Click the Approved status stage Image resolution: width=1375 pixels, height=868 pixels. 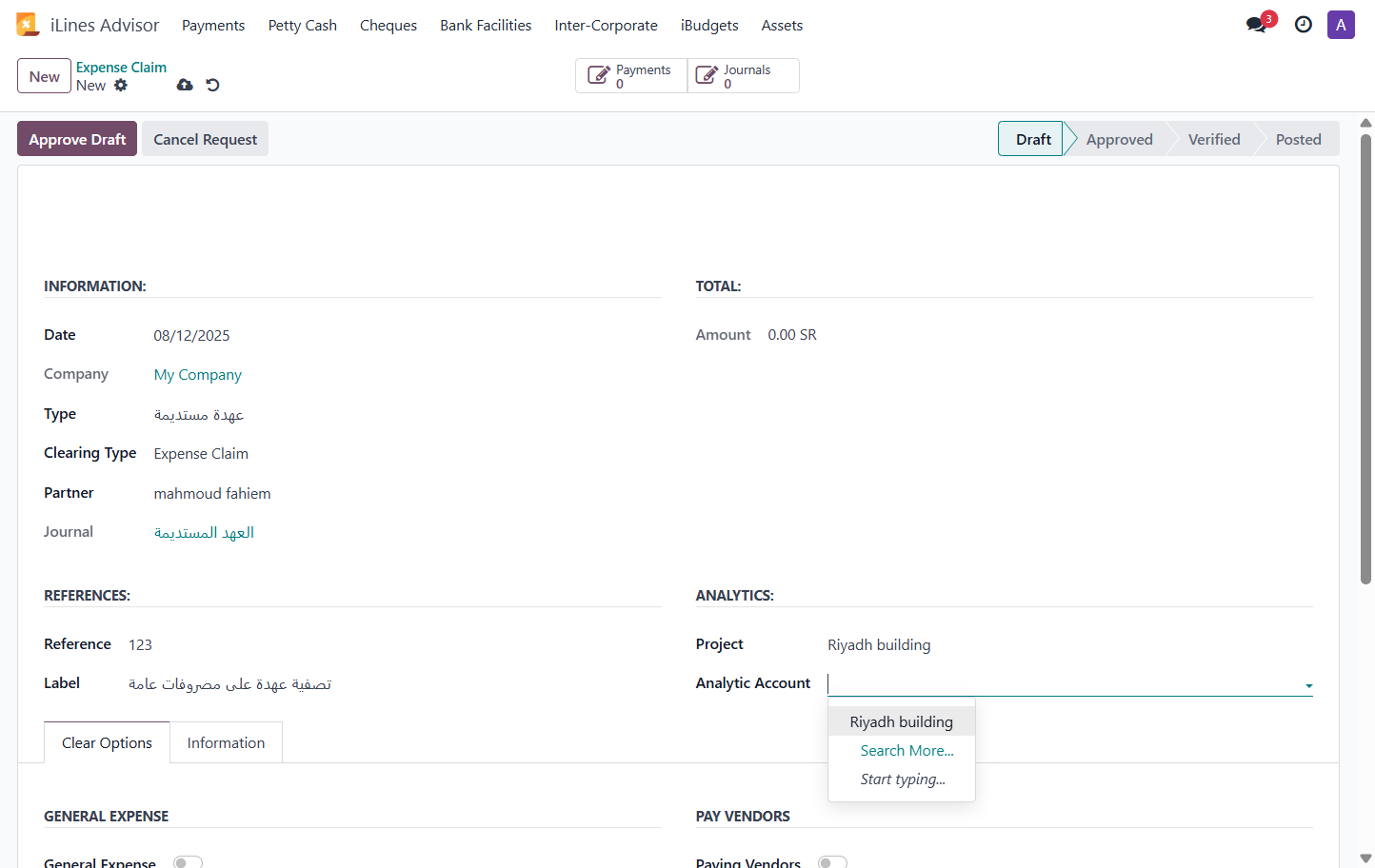click(1120, 139)
